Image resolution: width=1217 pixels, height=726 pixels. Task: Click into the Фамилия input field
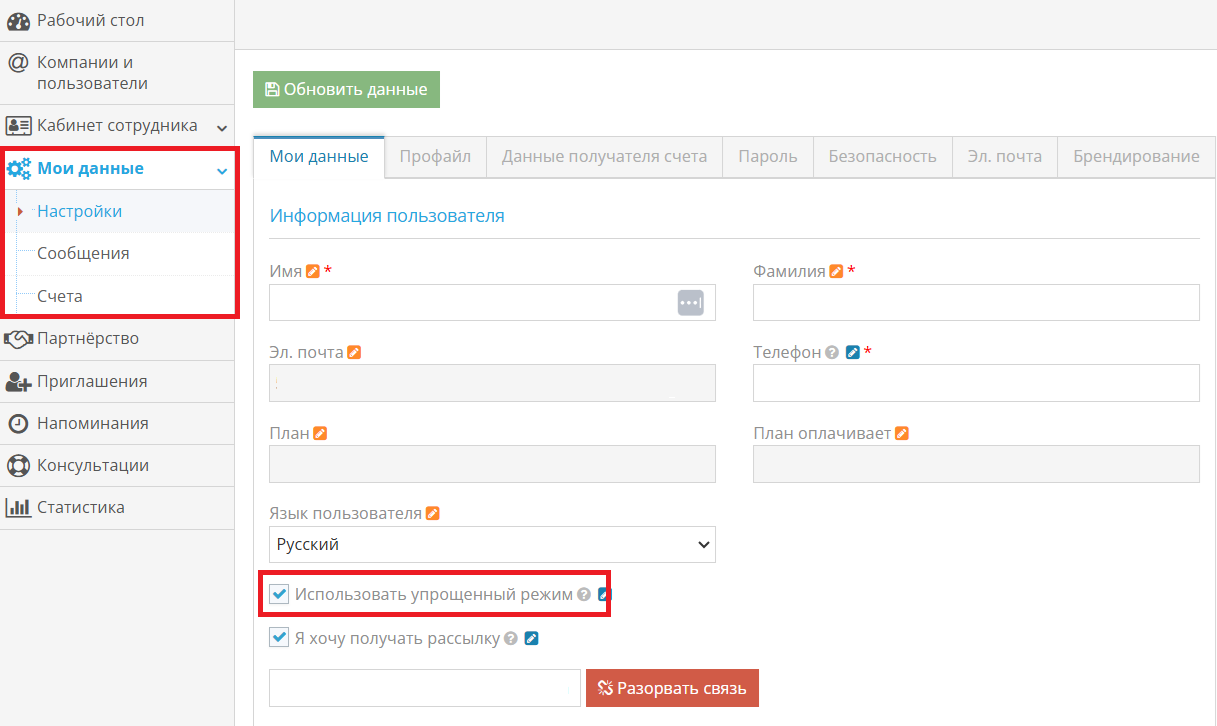coord(975,302)
